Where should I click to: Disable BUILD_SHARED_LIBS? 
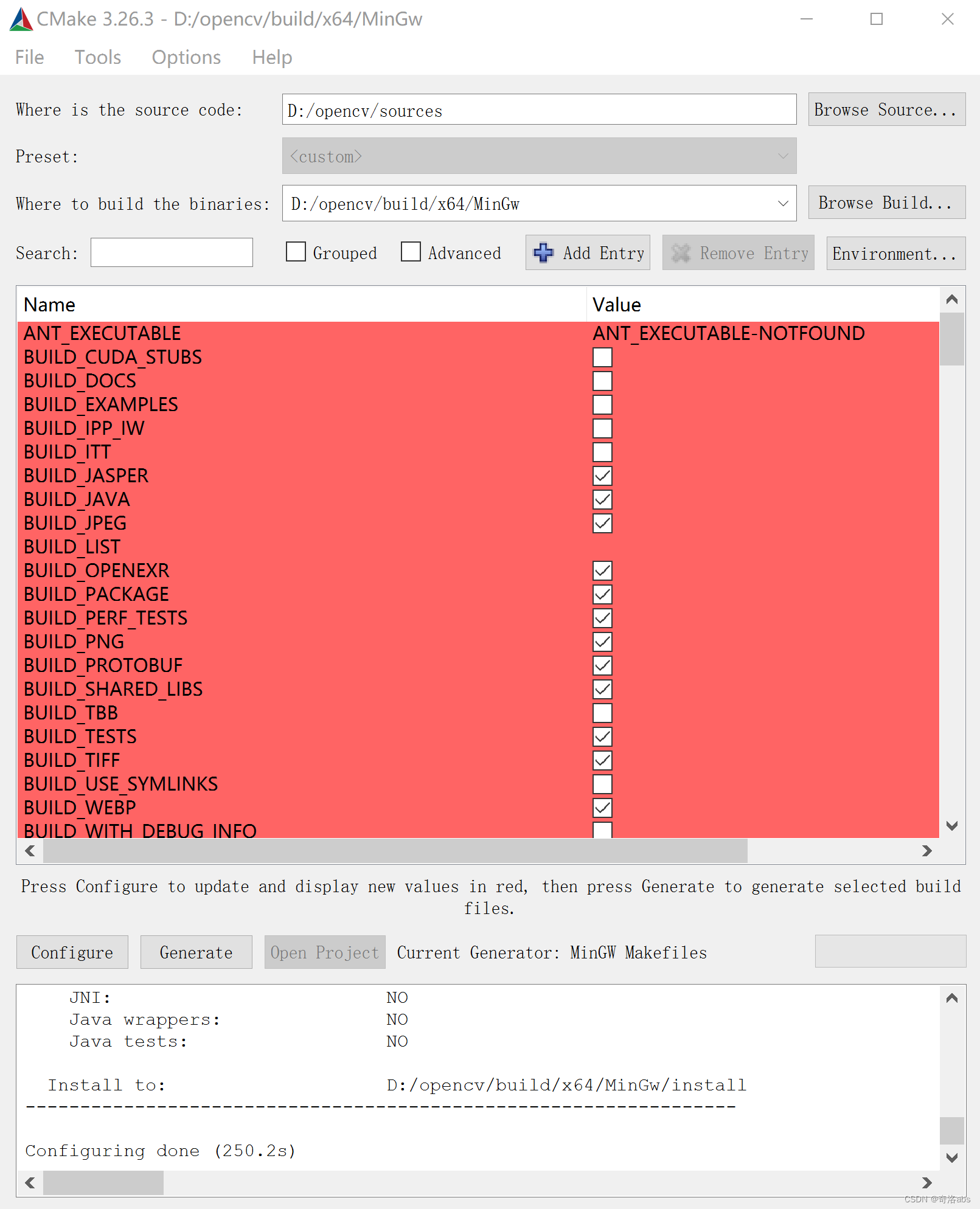(x=602, y=689)
